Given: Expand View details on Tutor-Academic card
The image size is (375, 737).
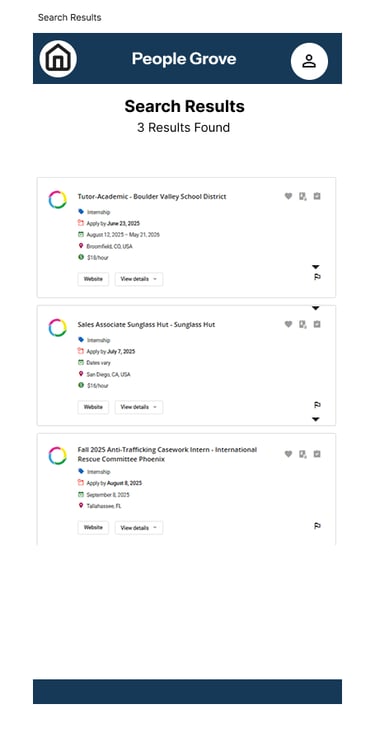Looking at the screenshot, I should coord(139,279).
